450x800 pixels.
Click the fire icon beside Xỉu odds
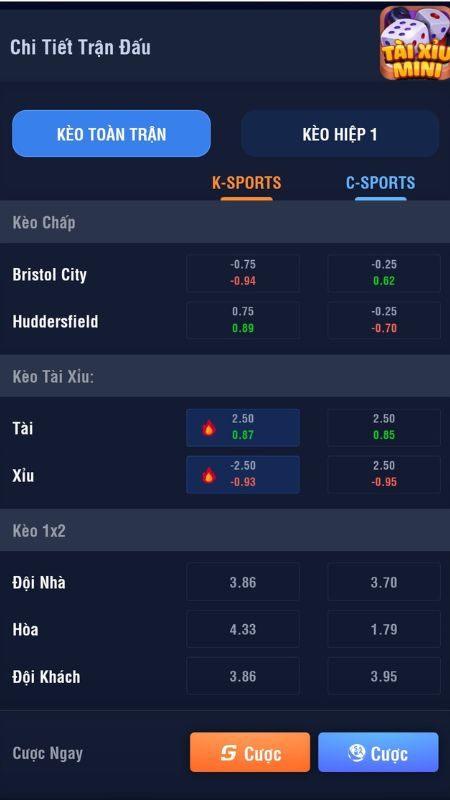209,475
